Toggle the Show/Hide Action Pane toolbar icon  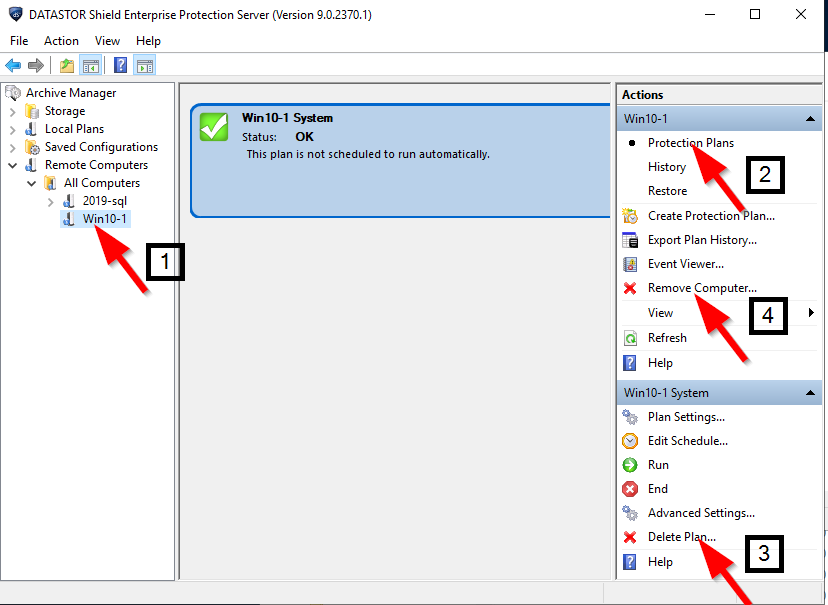pos(145,65)
